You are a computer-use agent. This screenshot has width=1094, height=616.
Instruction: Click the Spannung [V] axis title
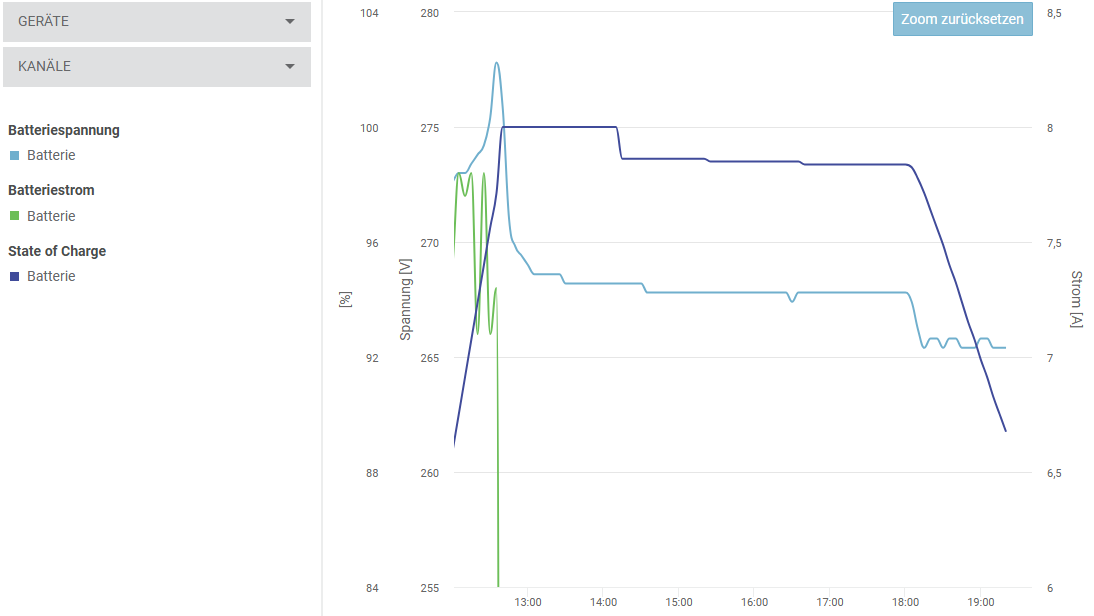[x=406, y=299]
